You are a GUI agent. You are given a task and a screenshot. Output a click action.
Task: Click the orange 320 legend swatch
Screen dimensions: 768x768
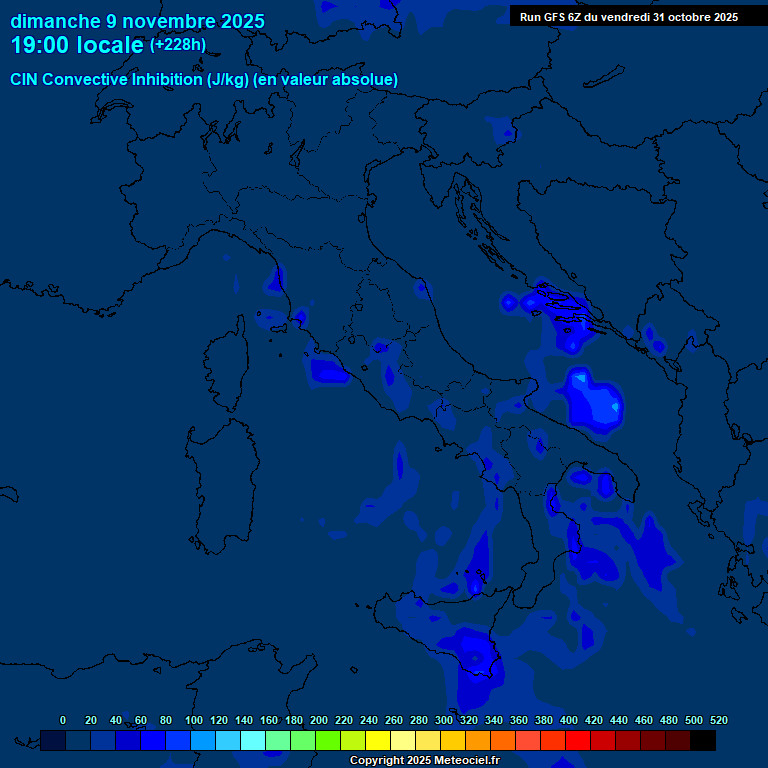tap(478, 741)
